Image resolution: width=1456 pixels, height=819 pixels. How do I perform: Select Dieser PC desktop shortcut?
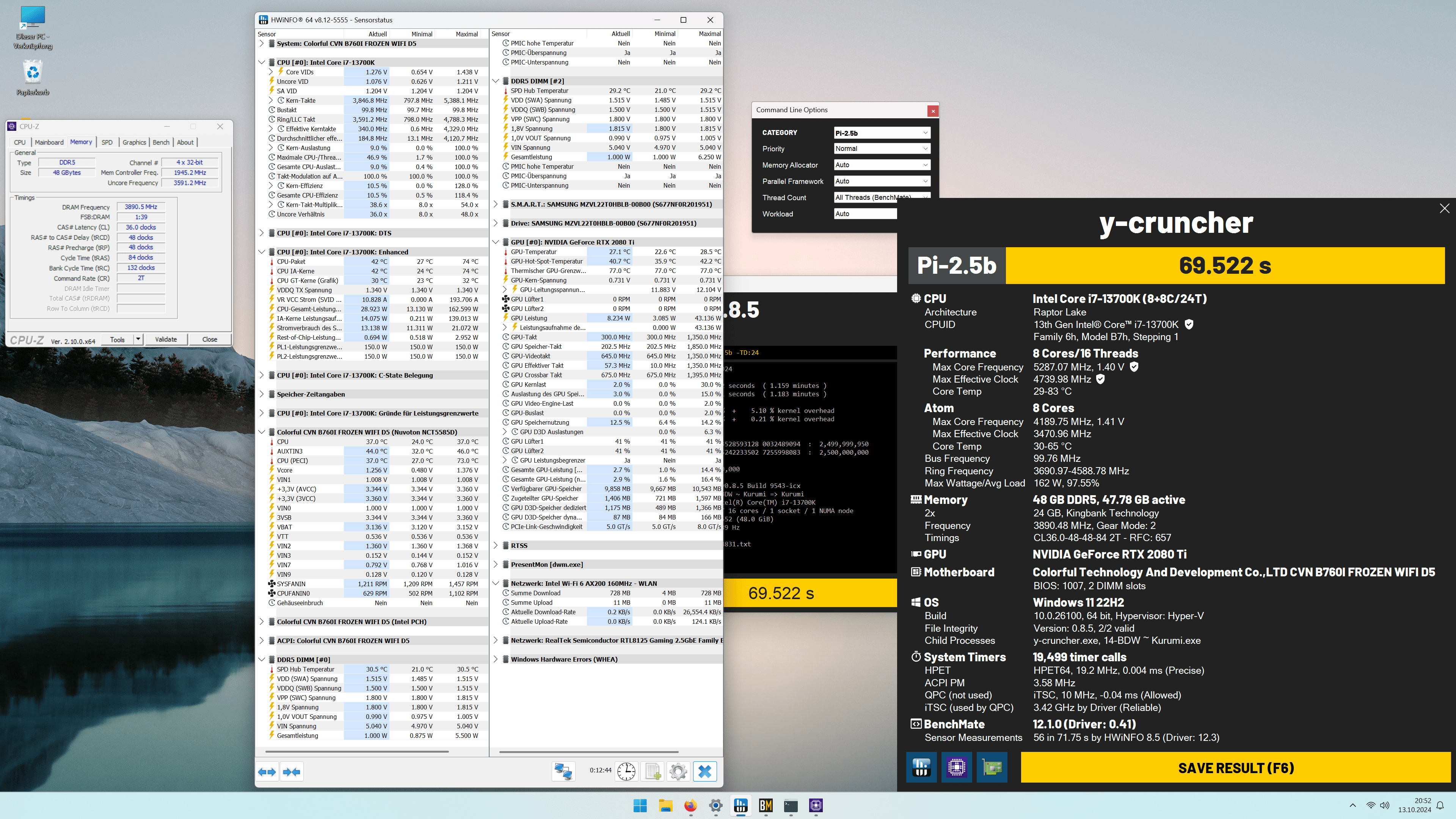pyautogui.click(x=33, y=28)
